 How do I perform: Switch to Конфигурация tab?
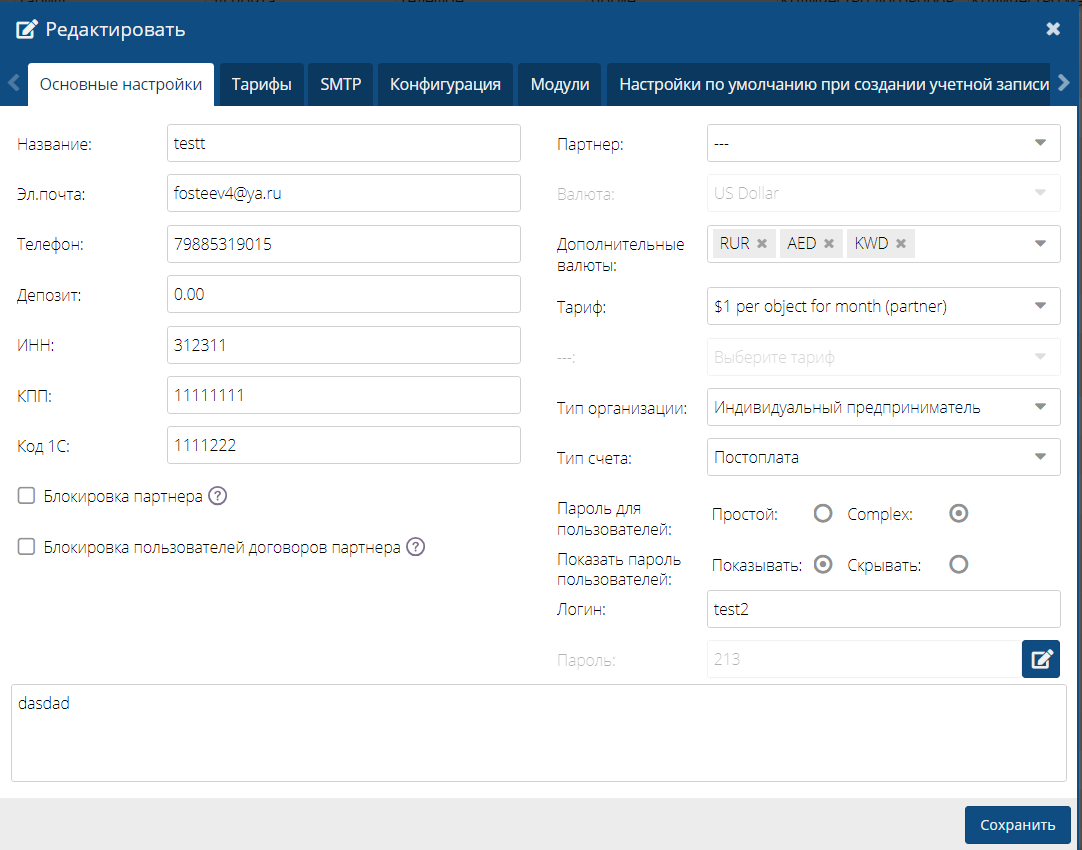pyautogui.click(x=445, y=85)
